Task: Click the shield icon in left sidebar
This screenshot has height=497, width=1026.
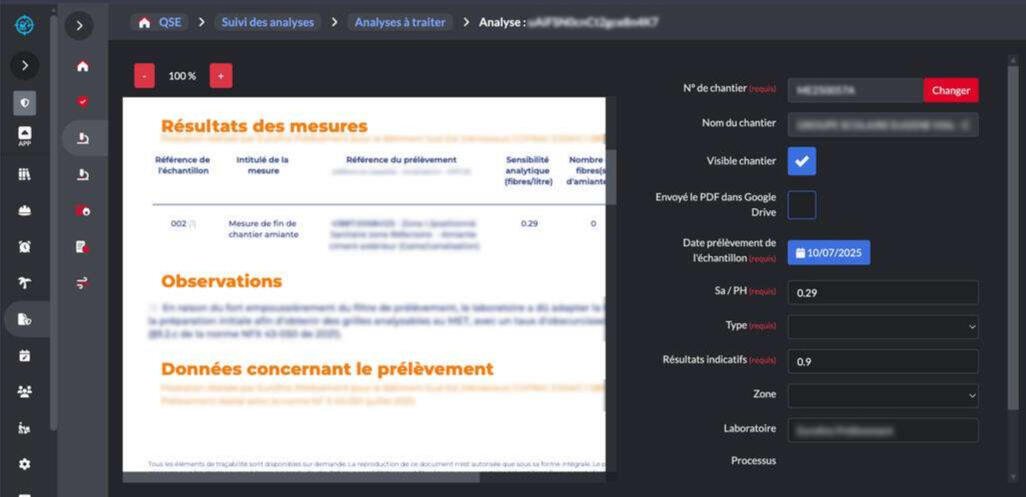Action: coord(25,101)
